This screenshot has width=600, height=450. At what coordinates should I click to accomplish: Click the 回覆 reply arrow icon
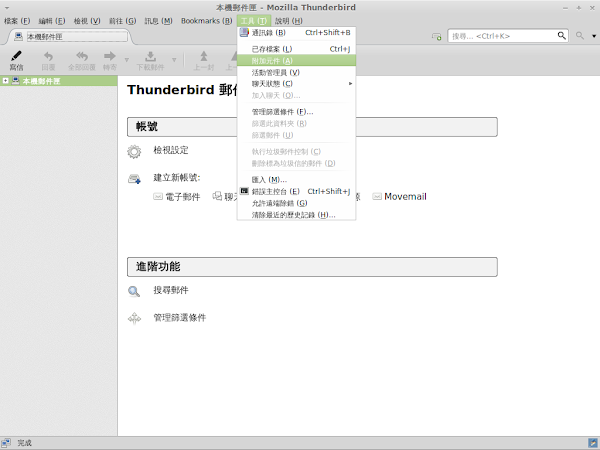tap(48, 56)
